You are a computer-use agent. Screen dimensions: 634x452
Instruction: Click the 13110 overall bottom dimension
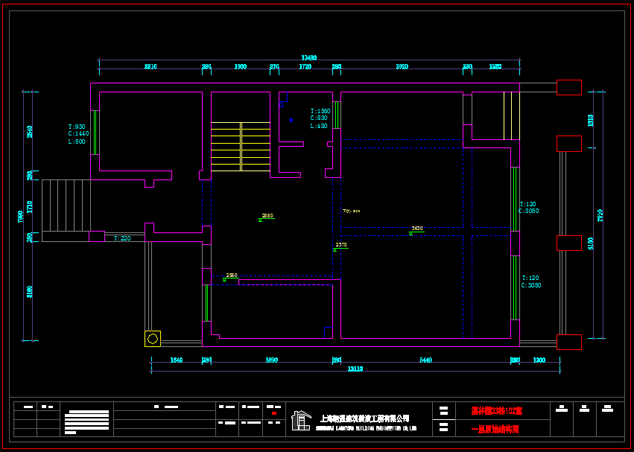click(355, 369)
